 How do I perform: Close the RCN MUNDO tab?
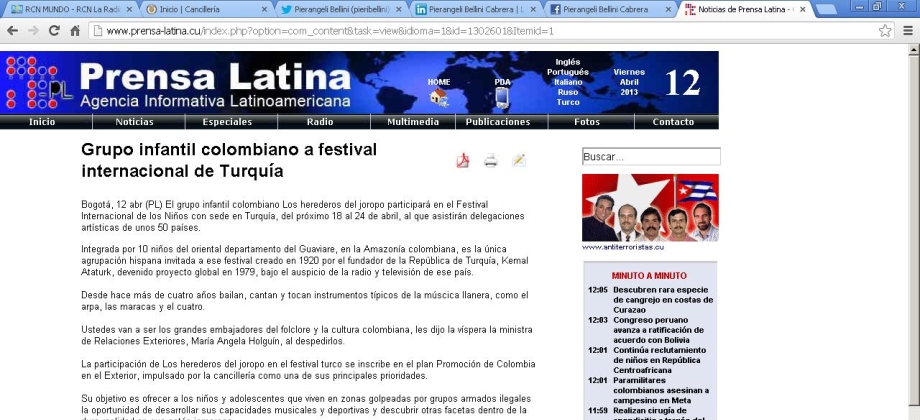[130, 9]
